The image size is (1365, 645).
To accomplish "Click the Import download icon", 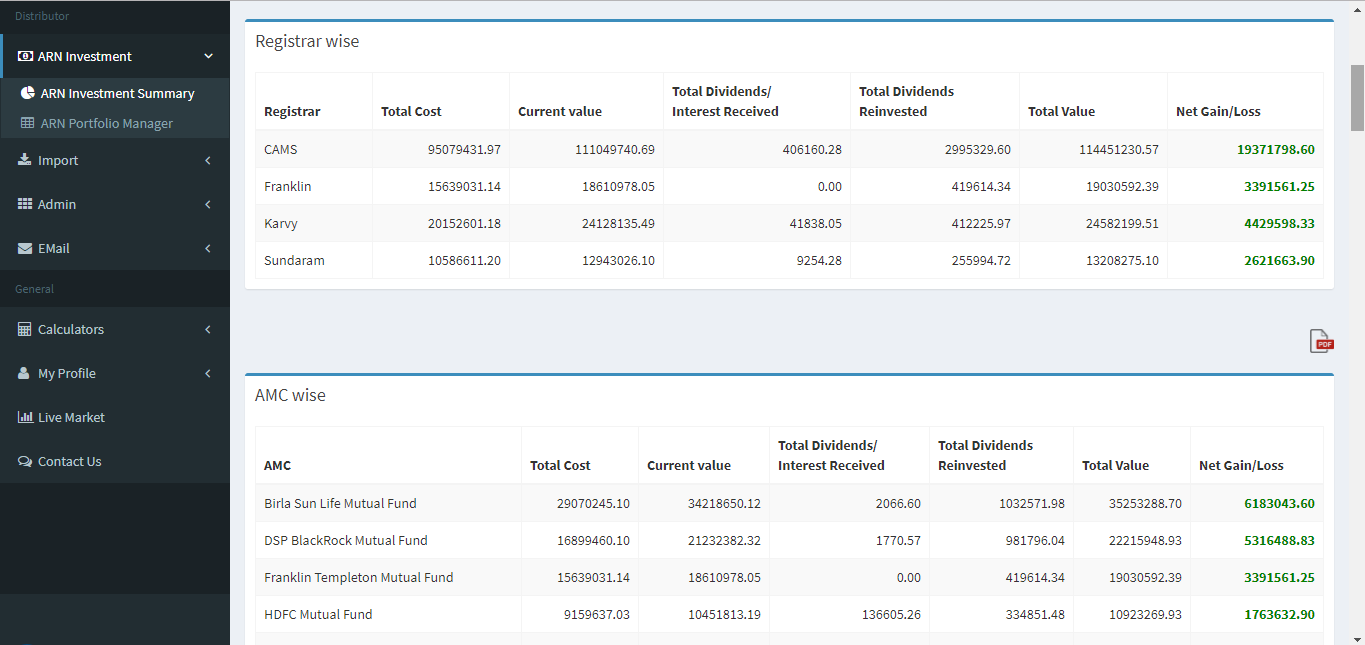I will (x=25, y=160).
